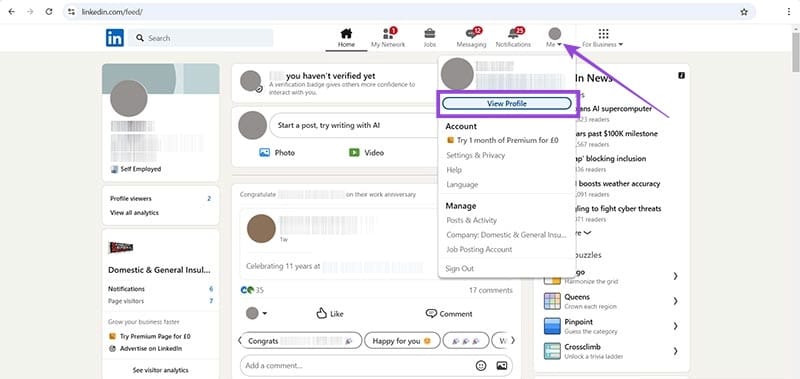Add a Photo to a post
Viewport: 800px width, 379px height.
[x=277, y=153]
